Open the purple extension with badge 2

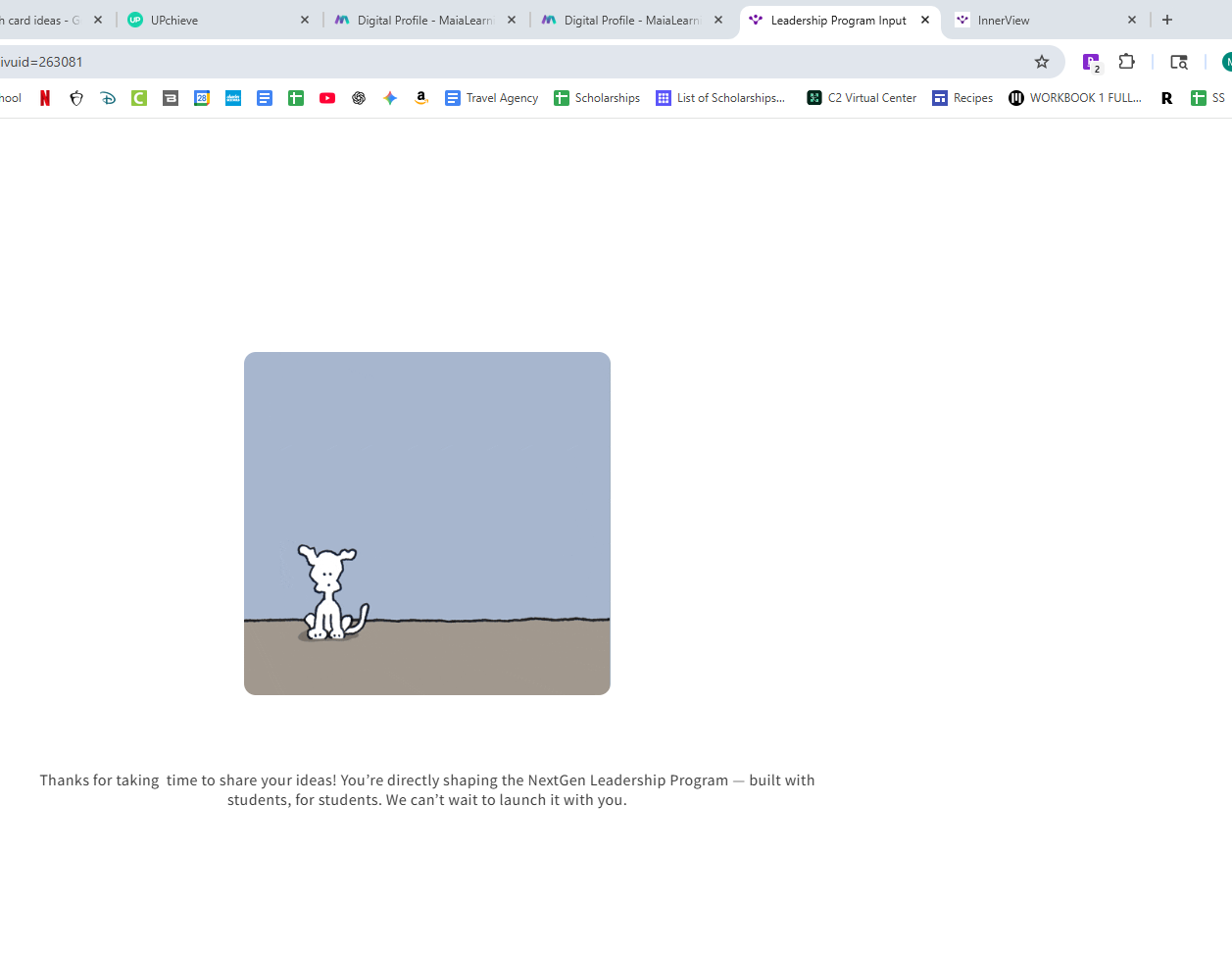[1091, 62]
